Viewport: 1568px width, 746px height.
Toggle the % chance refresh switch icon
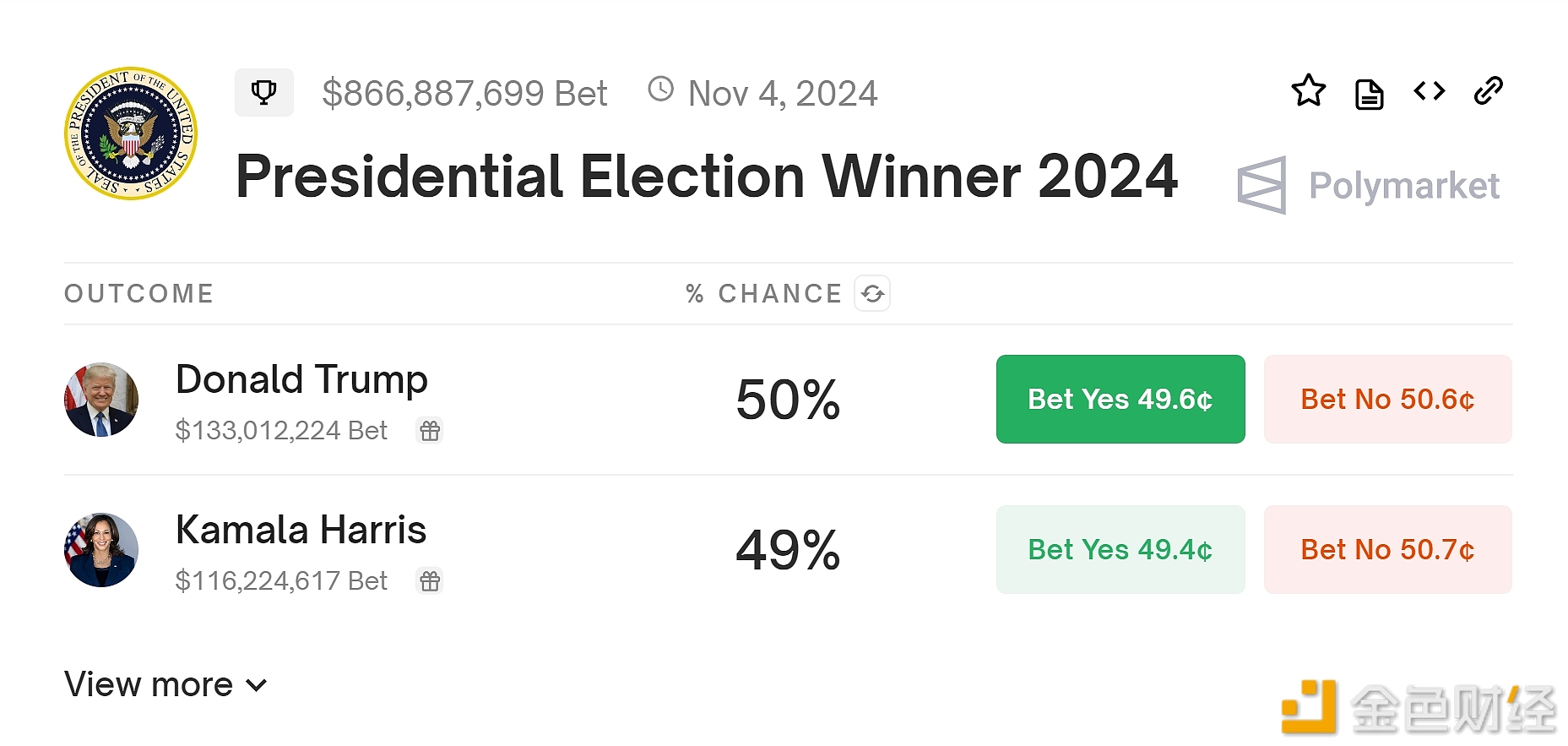(872, 293)
